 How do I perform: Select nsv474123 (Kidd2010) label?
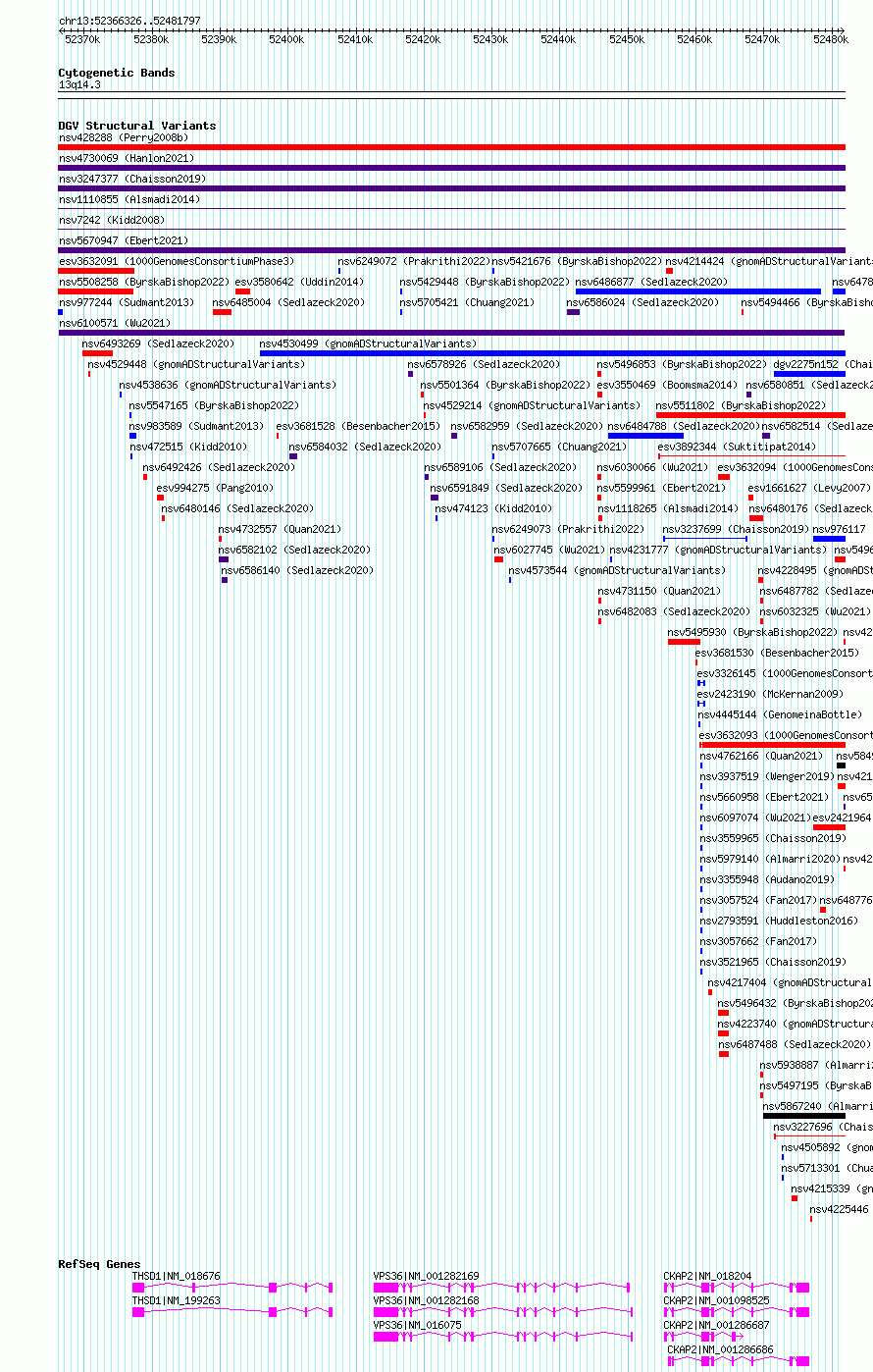pos(494,508)
